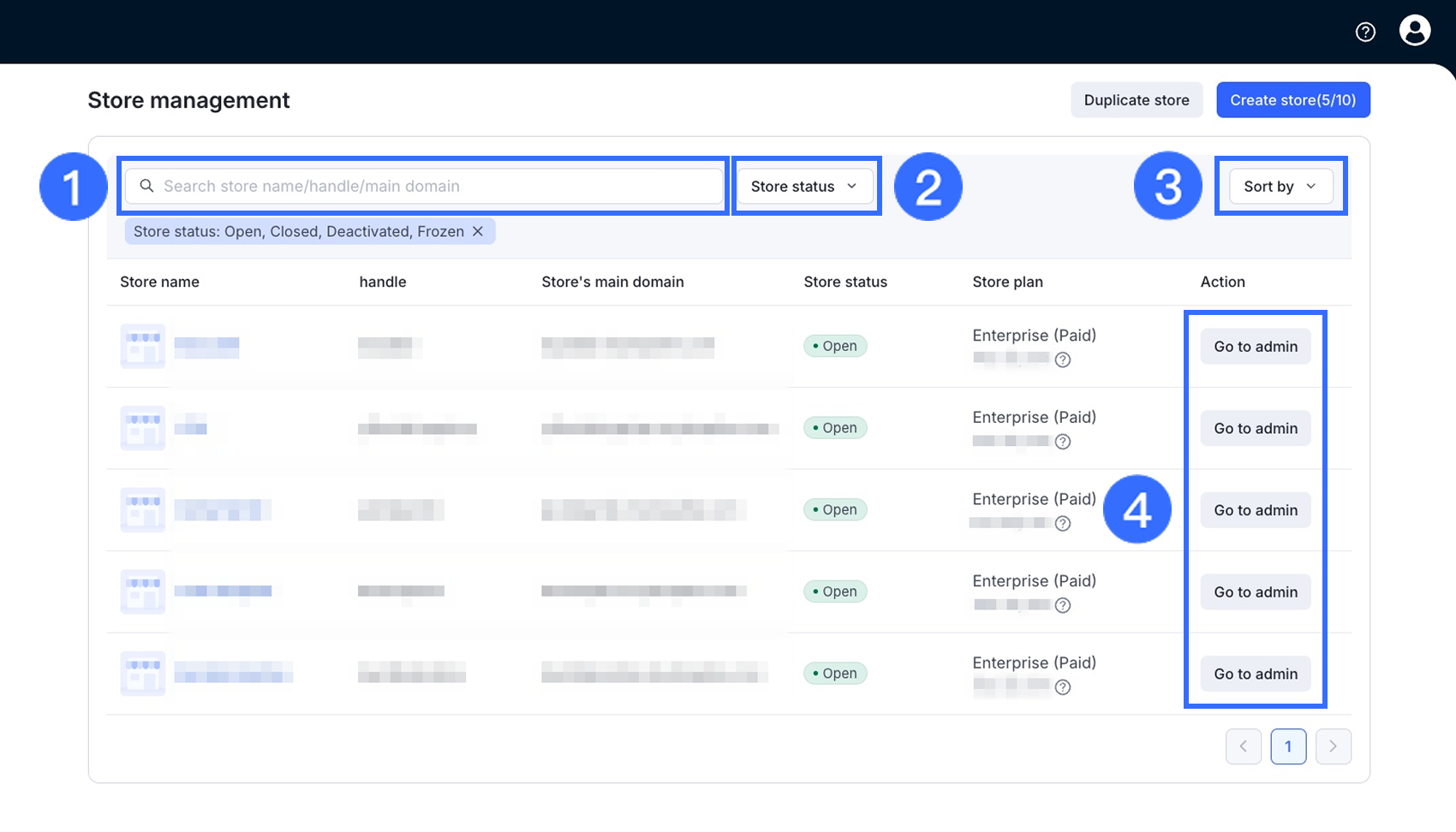Focus the store name search field
This screenshot has height=832, width=1456.
[437, 187]
